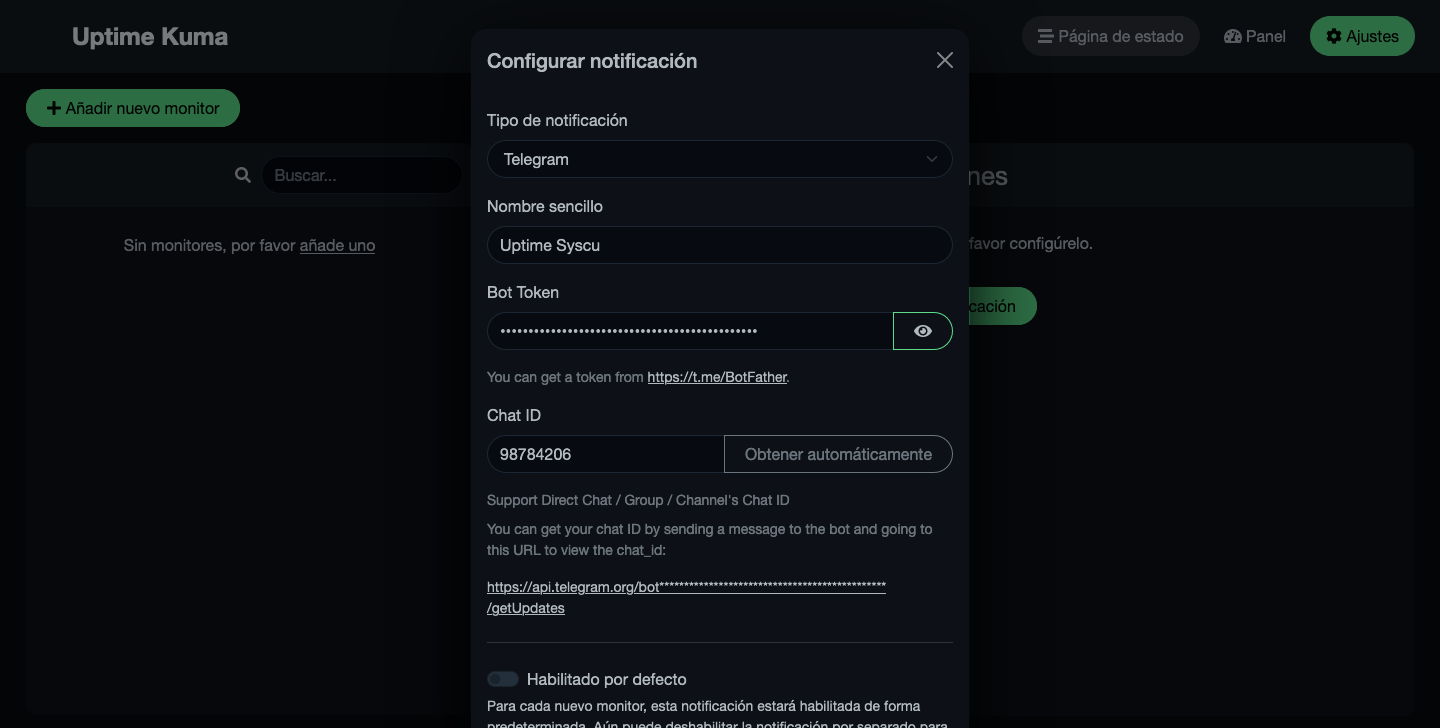Click the Buscar search box
This screenshot has width=1440, height=728.
[362, 175]
